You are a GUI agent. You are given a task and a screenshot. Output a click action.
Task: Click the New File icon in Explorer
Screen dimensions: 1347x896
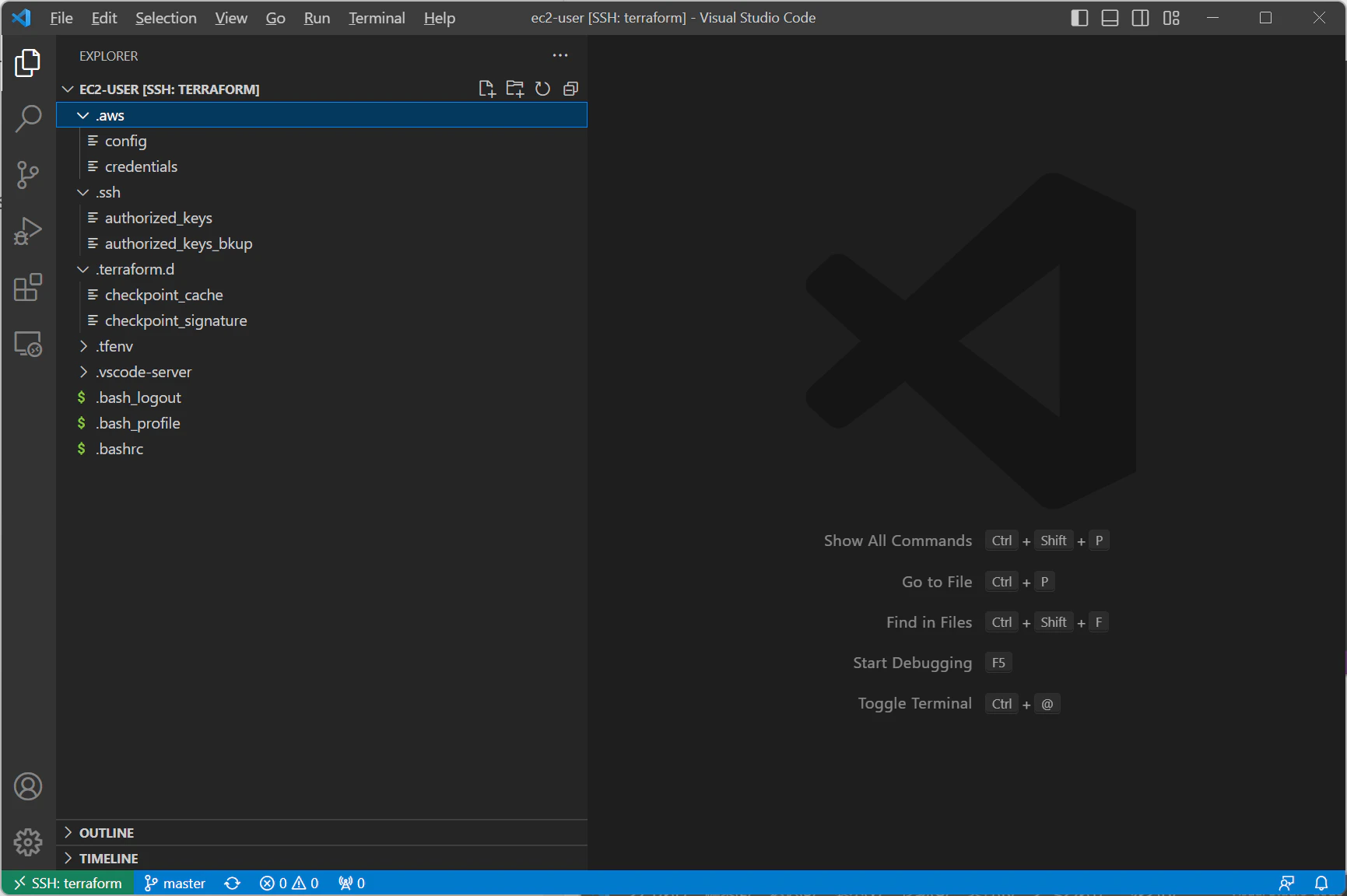click(487, 89)
